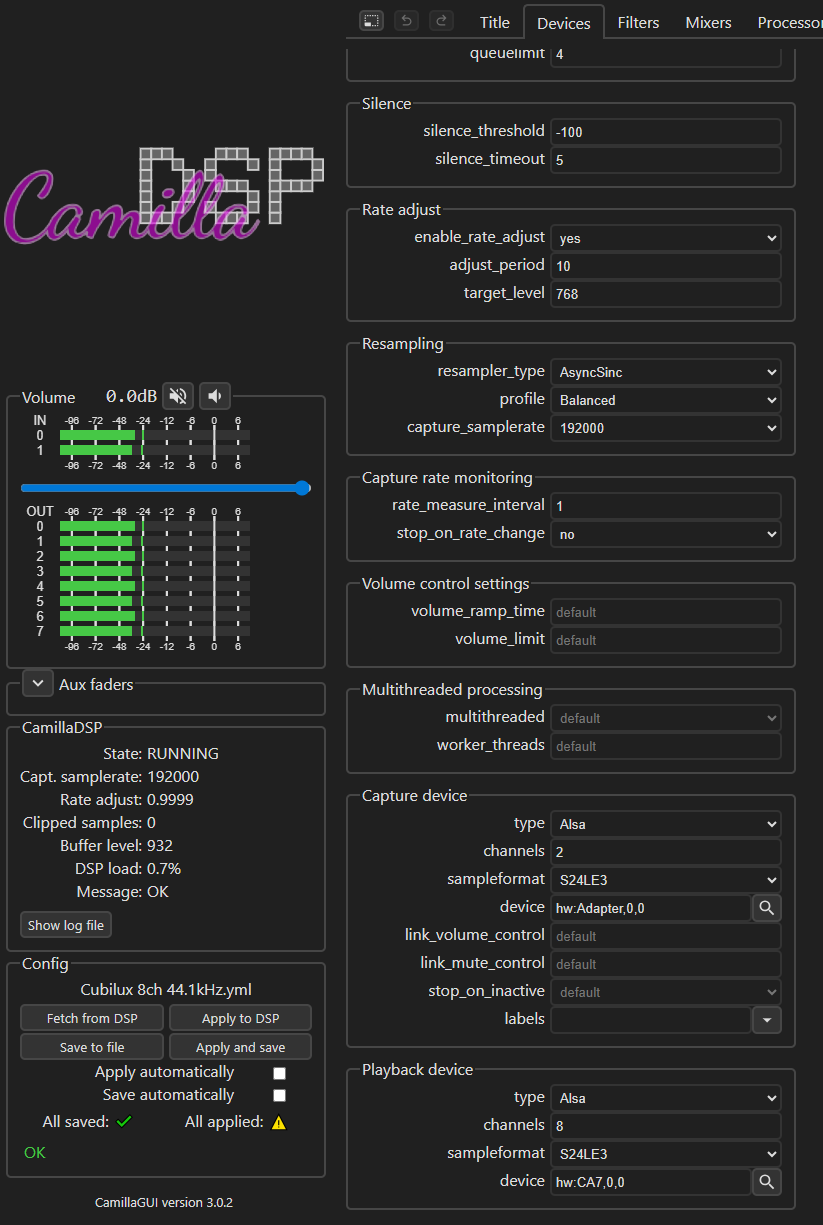Click the undo arrow icon

coord(406,21)
